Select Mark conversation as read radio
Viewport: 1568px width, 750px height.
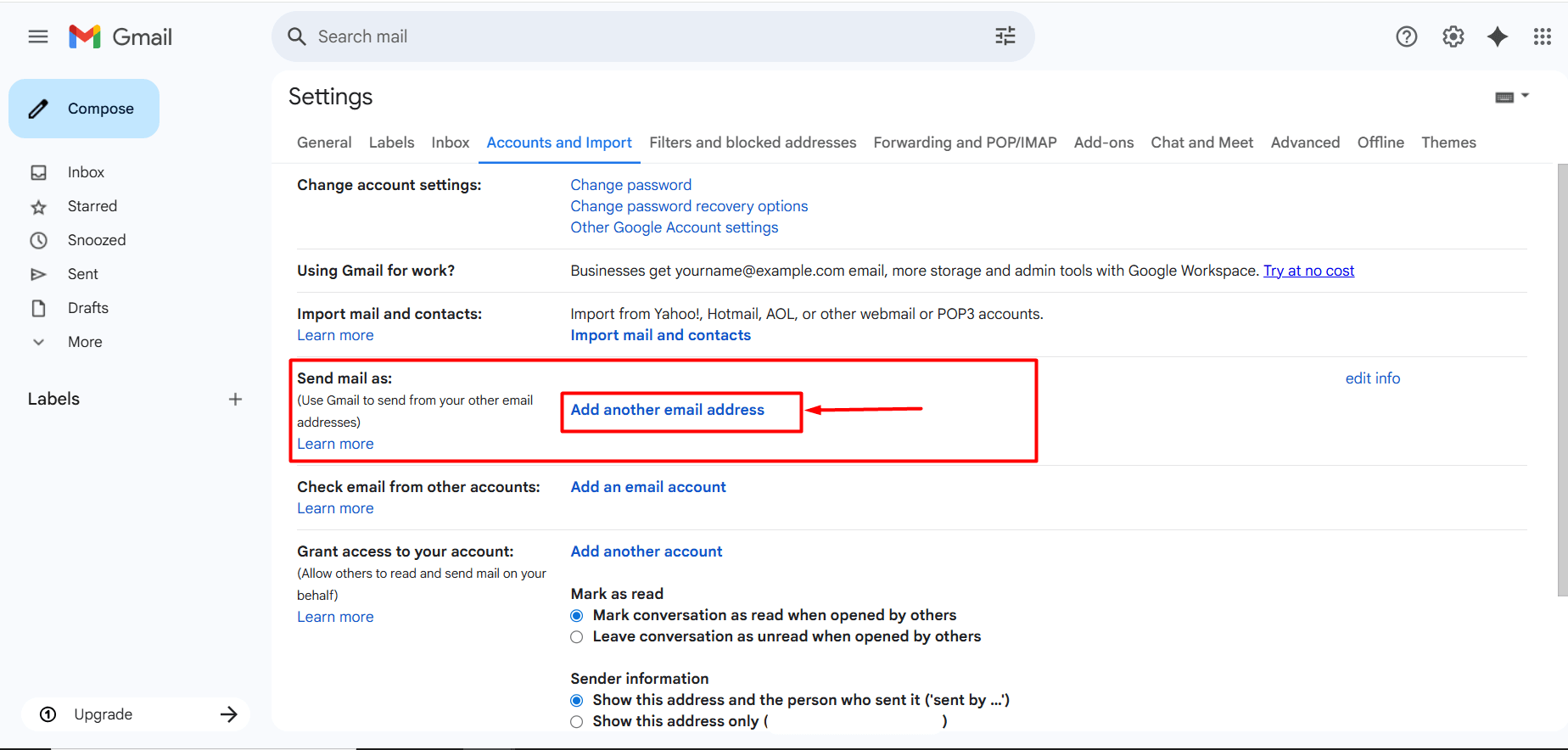(577, 616)
